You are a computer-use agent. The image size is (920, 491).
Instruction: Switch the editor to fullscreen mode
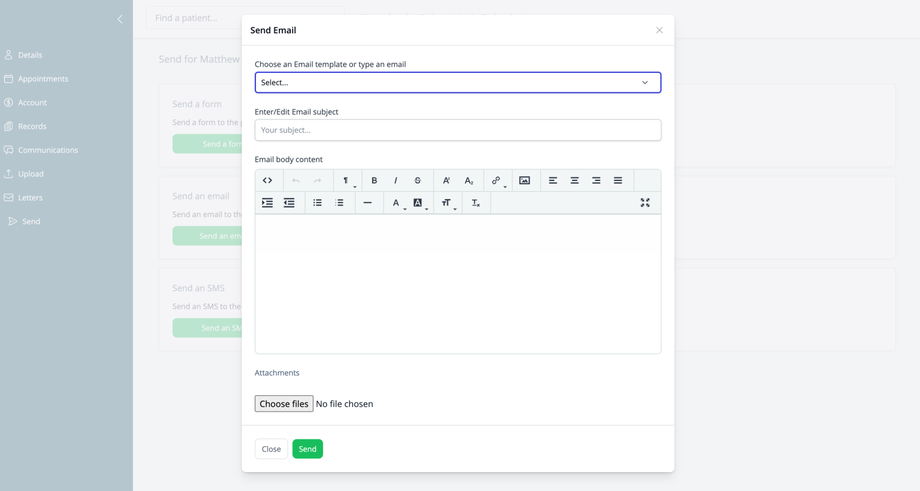(645, 203)
